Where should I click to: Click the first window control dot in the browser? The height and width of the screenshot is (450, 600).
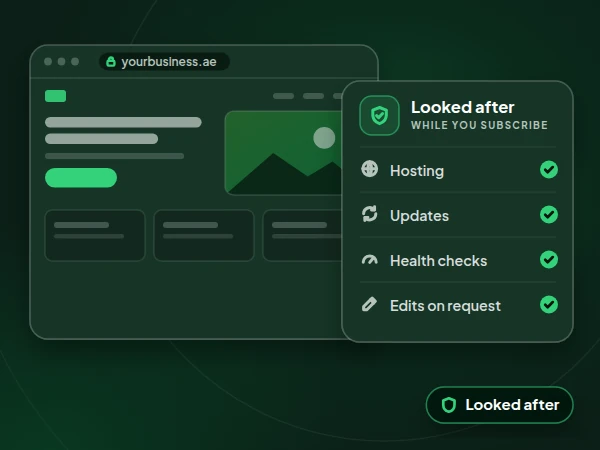pyautogui.click(x=48, y=62)
